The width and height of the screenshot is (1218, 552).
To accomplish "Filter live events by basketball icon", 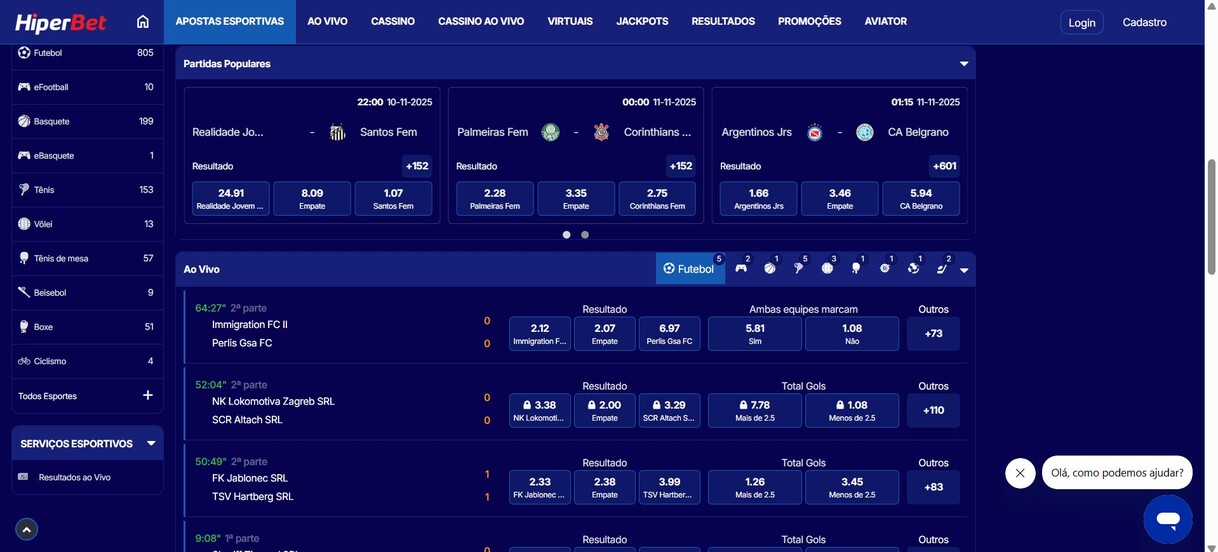I will click(x=770, y=268).
